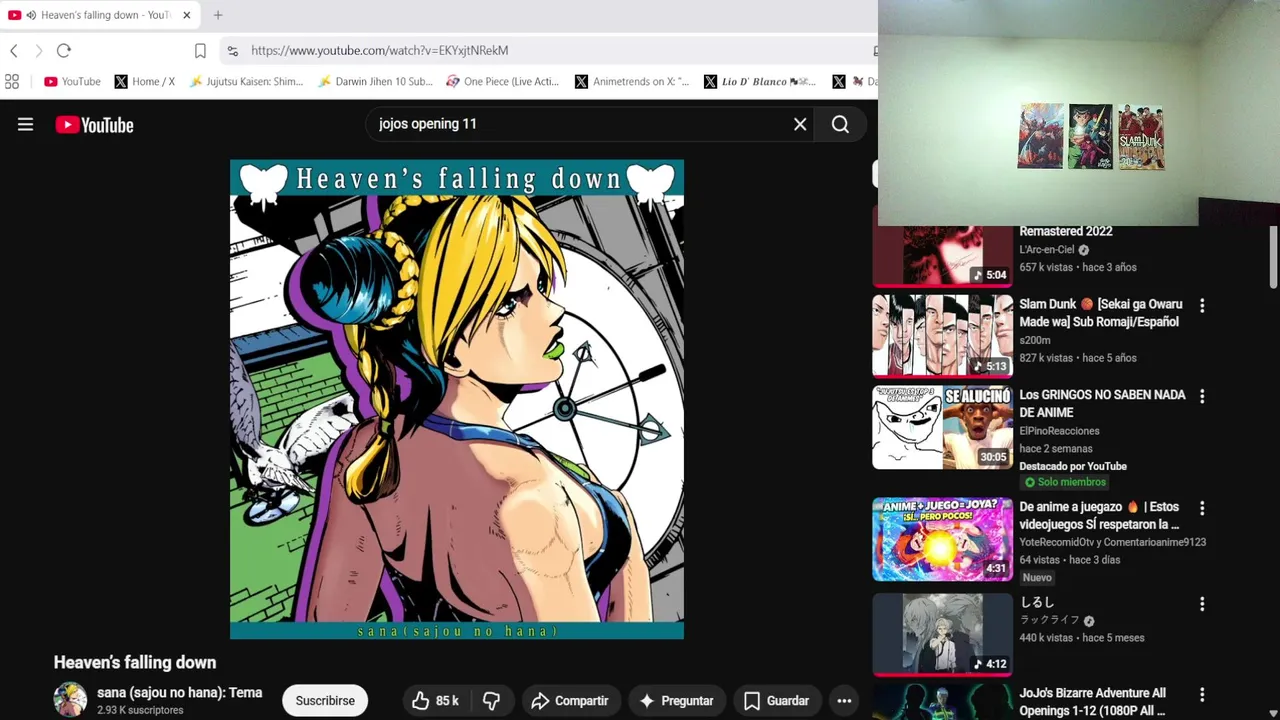Open YouTube bookmark

pyautogui.click(x=72, y=82)
